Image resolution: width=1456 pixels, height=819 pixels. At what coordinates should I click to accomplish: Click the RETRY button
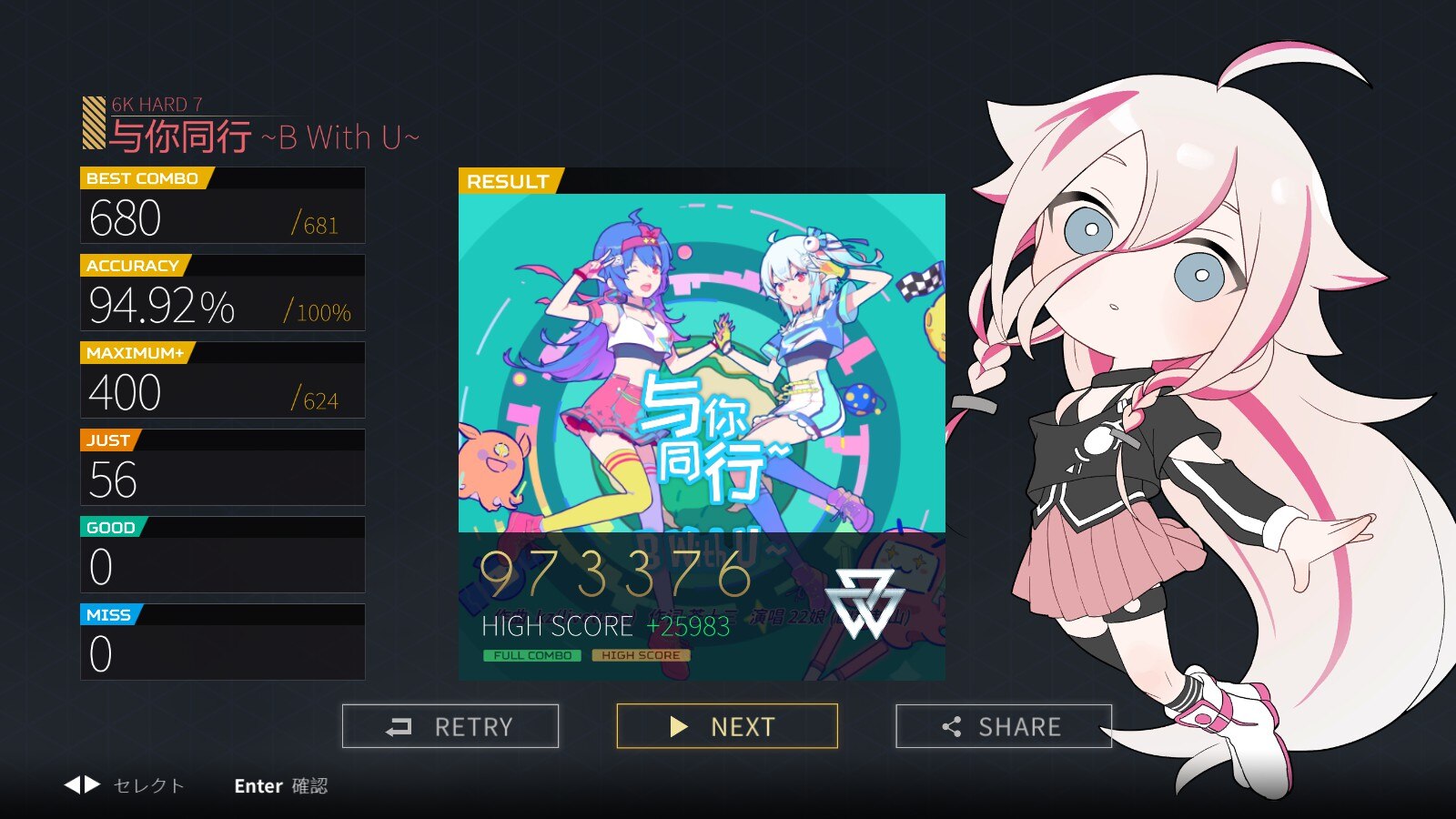click(x=450, y=726)
